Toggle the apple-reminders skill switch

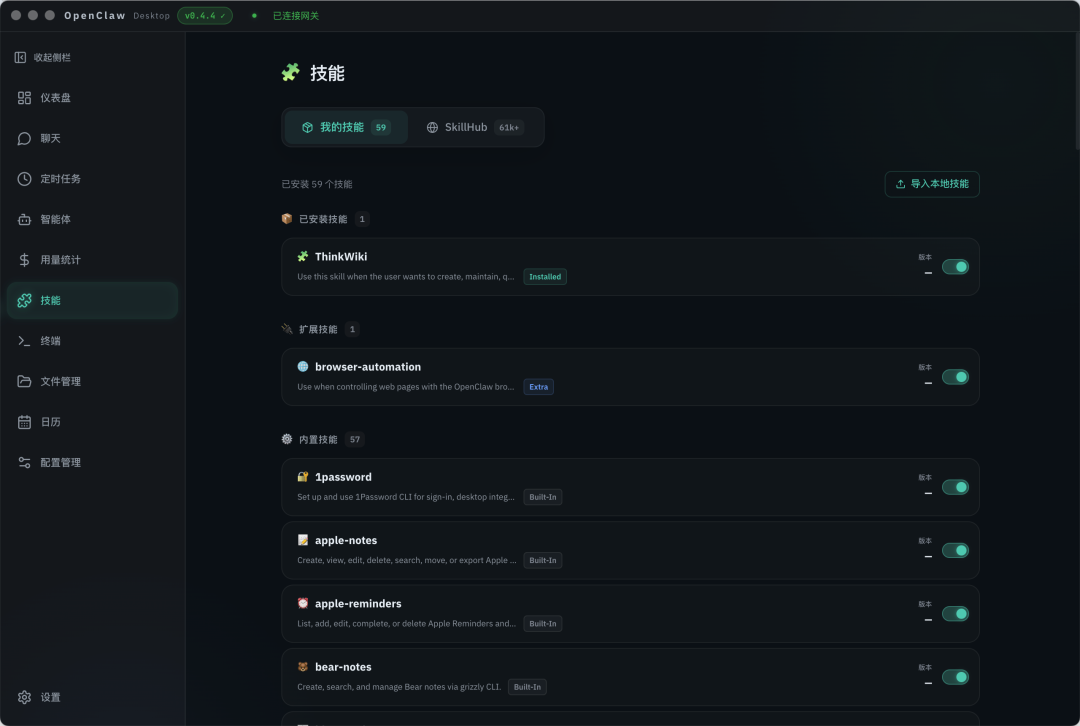955,614
